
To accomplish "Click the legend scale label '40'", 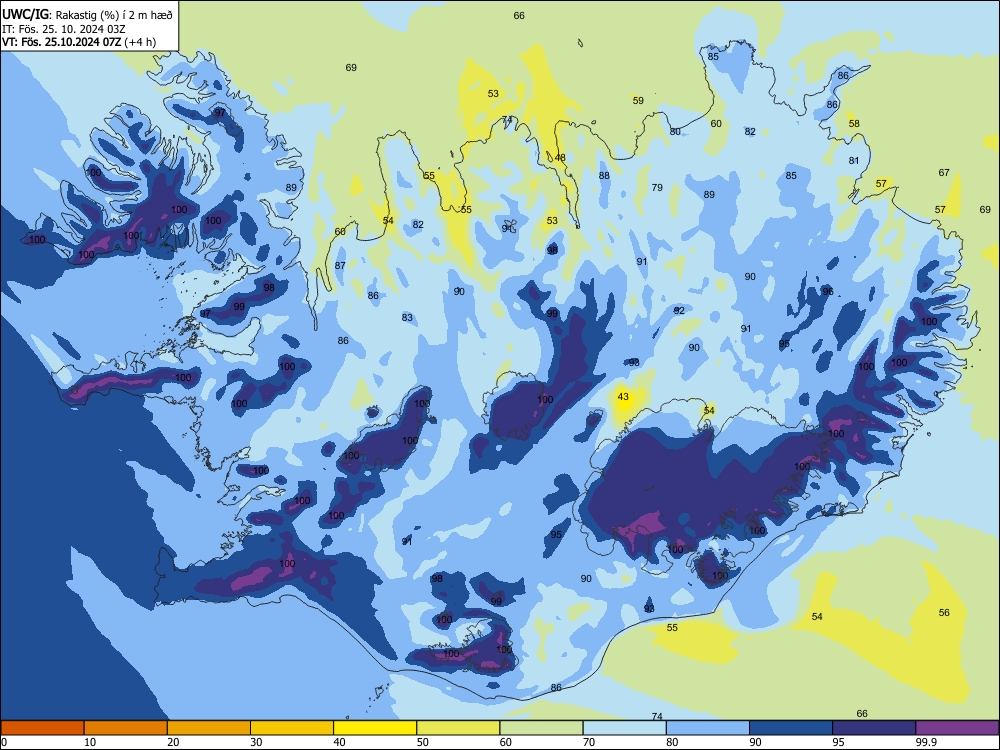I will (340, 742).
